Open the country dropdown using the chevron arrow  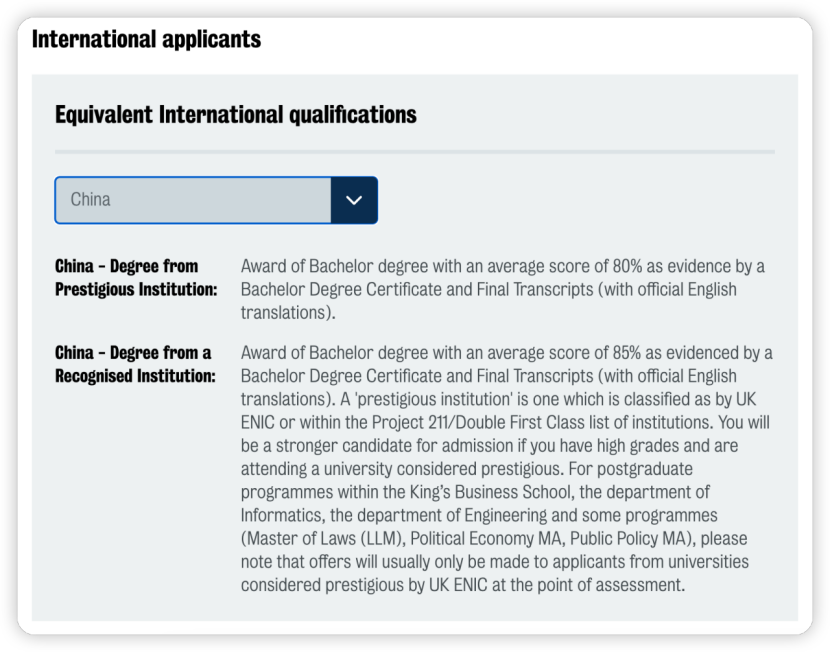(354, 200)
